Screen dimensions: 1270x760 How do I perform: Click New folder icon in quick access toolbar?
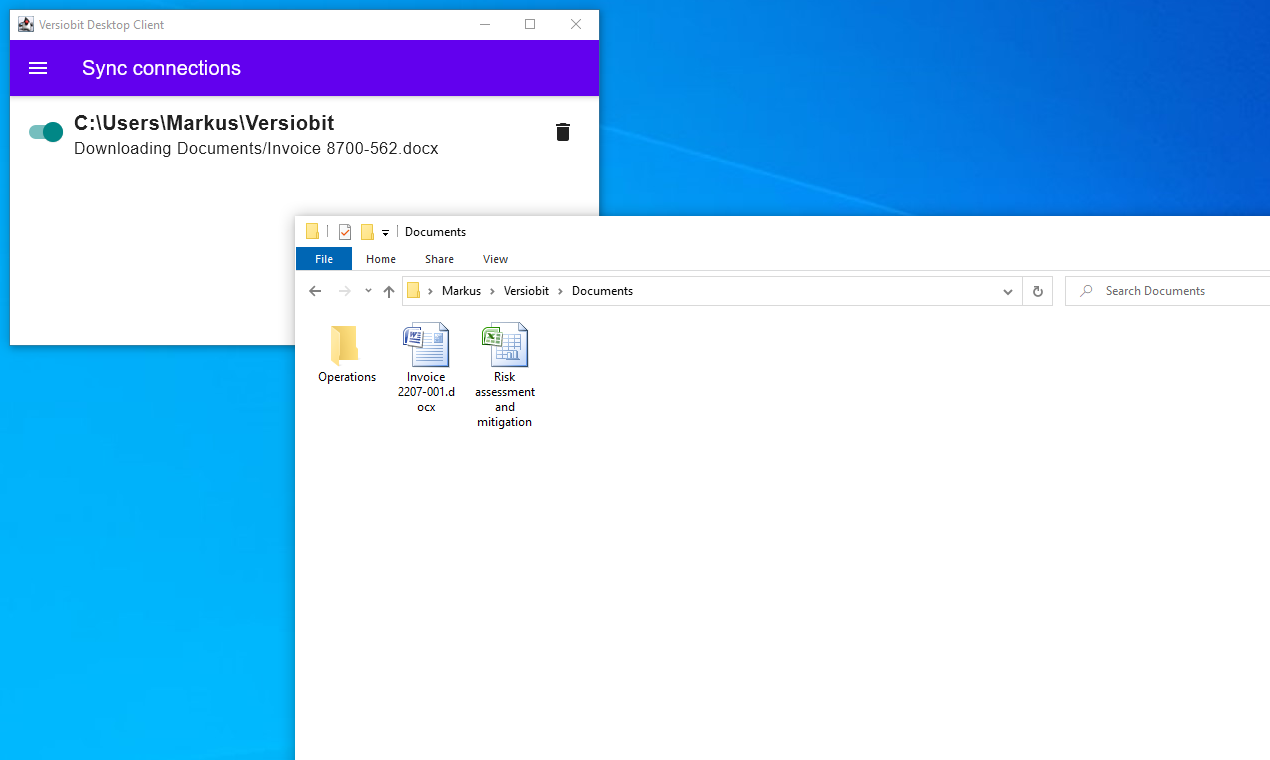click(x=367, y=232)
